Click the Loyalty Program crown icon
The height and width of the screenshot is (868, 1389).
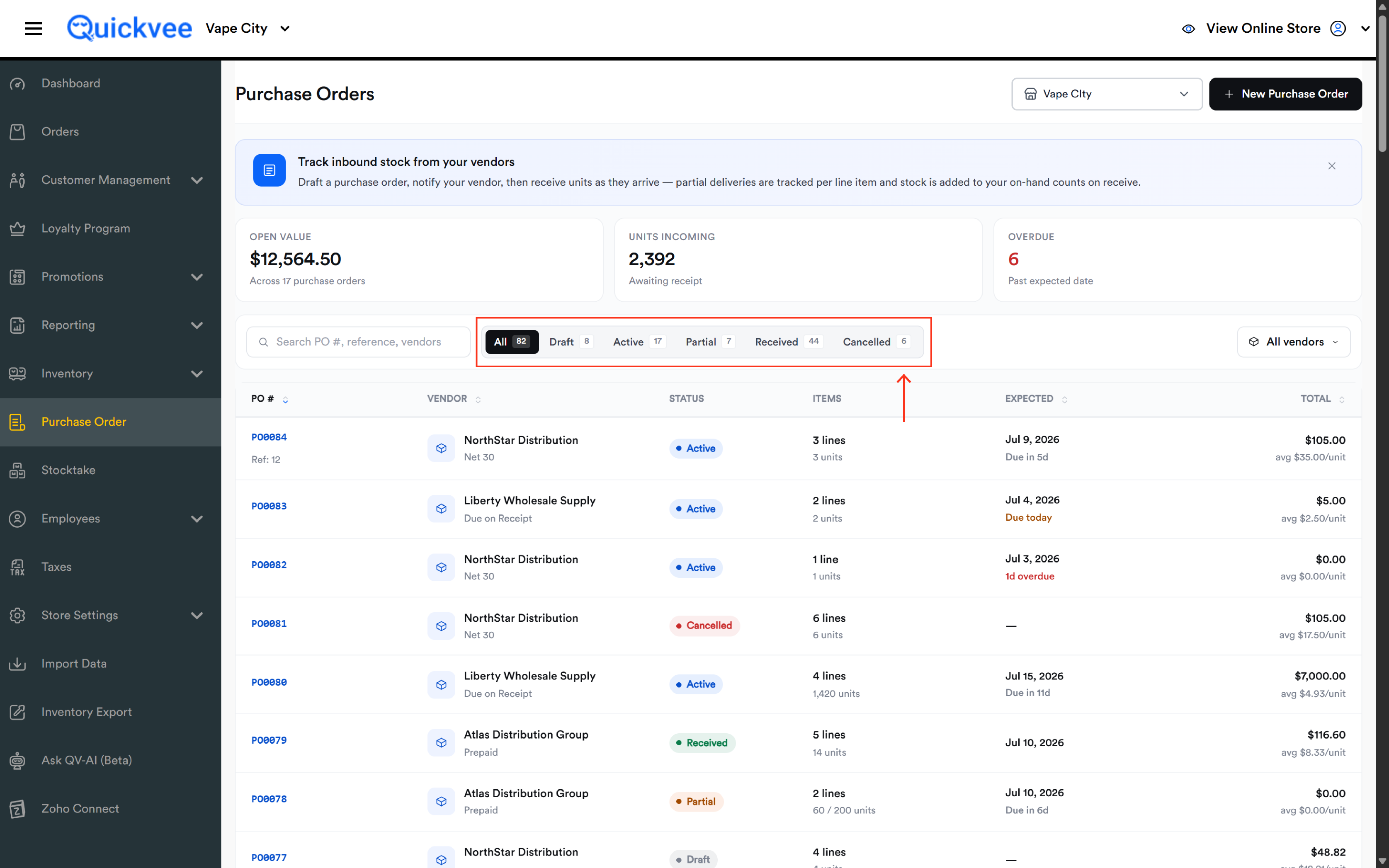(x=17, y=228)
